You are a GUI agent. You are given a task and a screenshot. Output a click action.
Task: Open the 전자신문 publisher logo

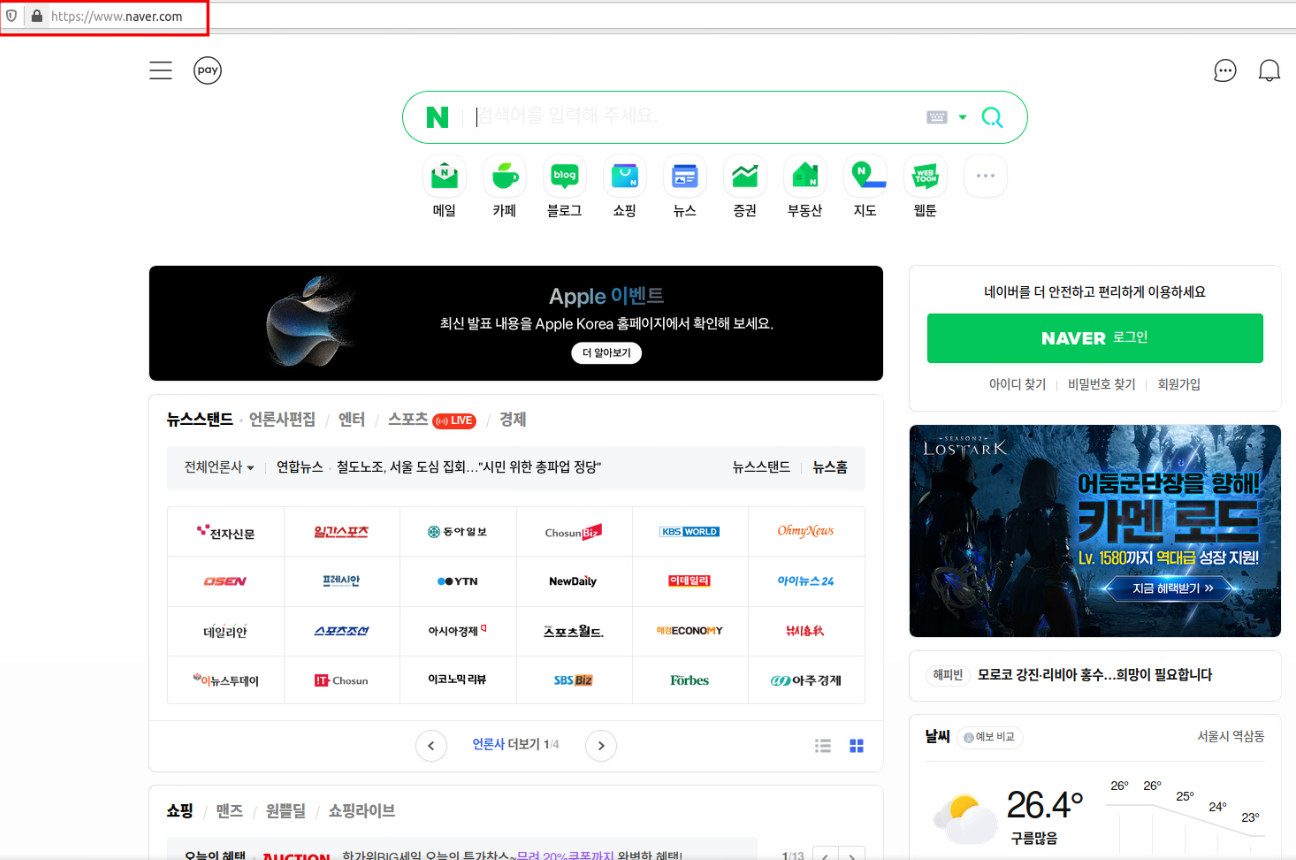[x=226, y=532]
